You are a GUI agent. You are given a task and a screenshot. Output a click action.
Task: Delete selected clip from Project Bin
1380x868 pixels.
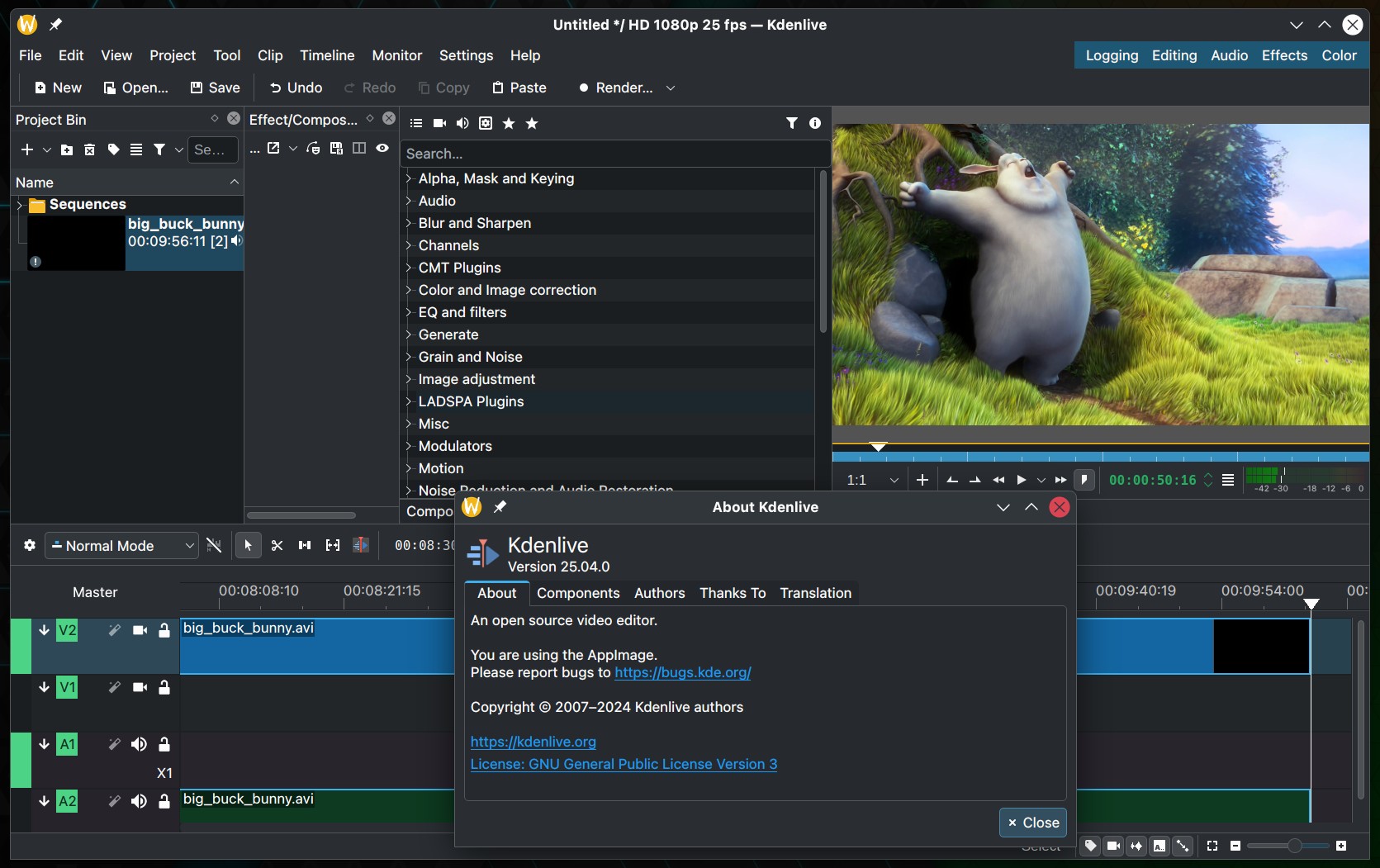[x=90, y=149]
